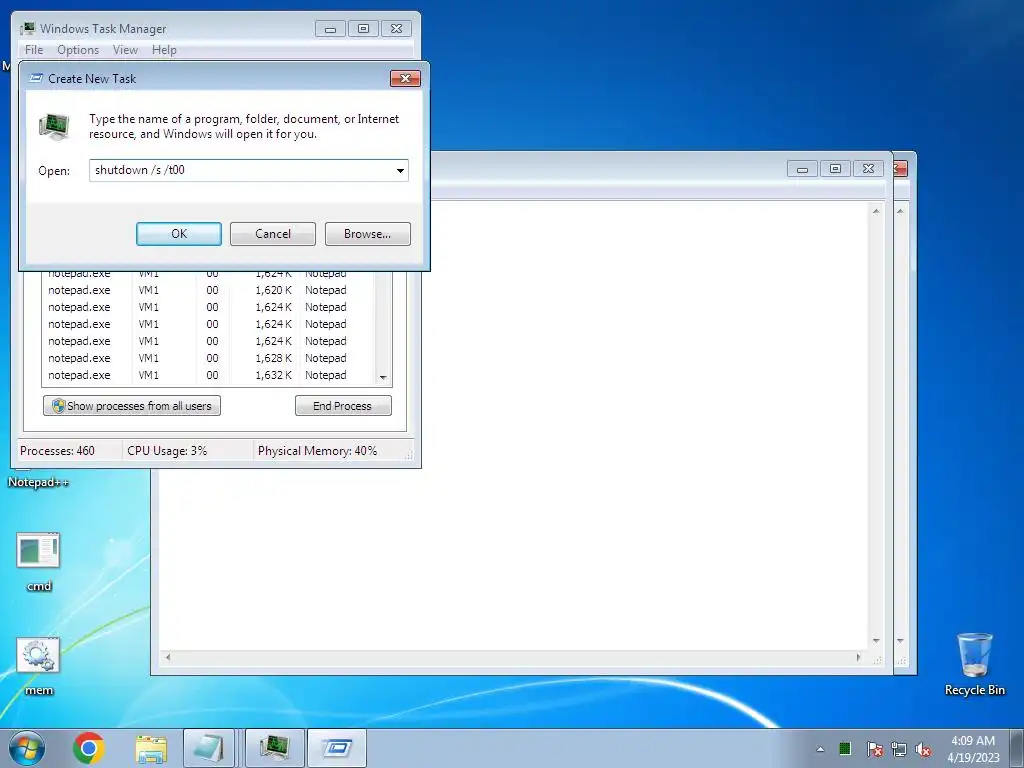Open Windows Explorer from taskbar
Viewport: 1024px width, 768px height.
[x=151, y=748]
